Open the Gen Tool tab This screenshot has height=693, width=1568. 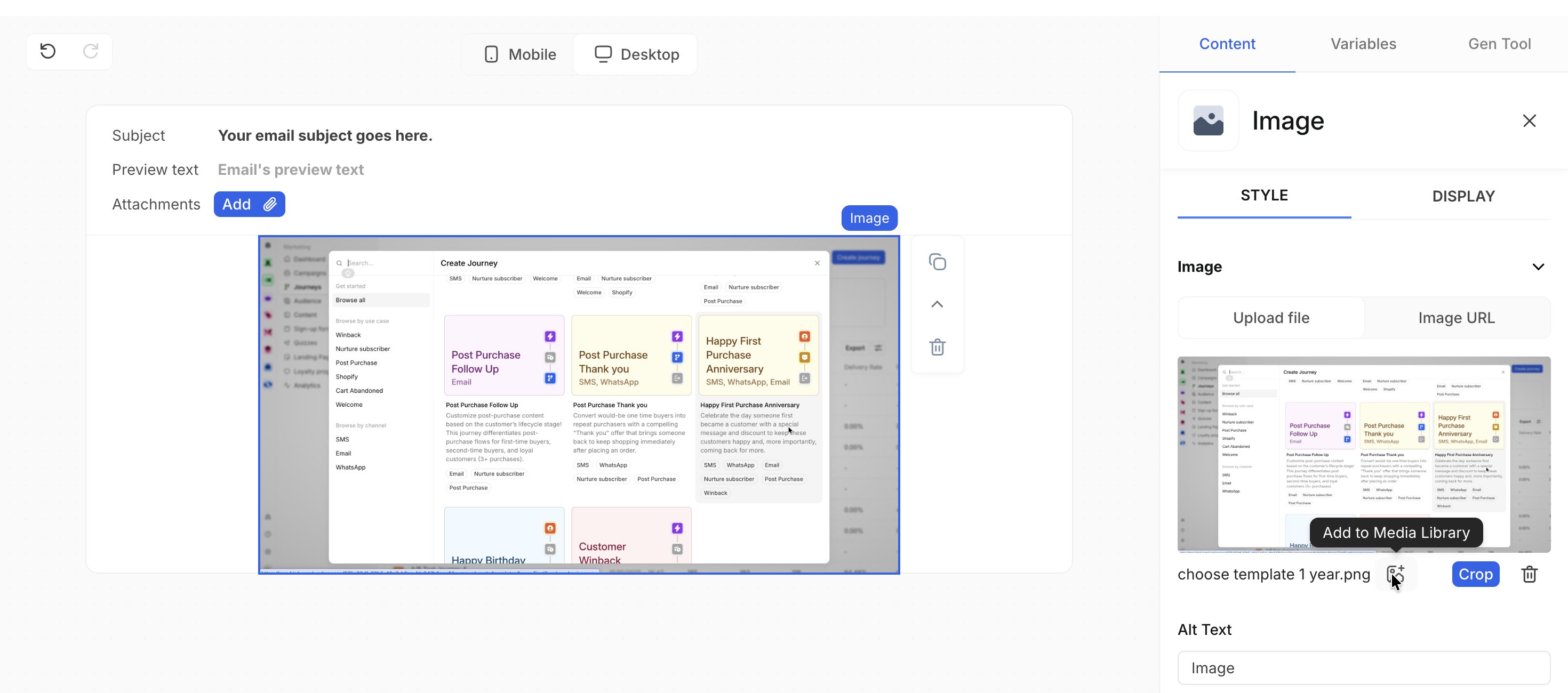click(x=1499, y=44)
